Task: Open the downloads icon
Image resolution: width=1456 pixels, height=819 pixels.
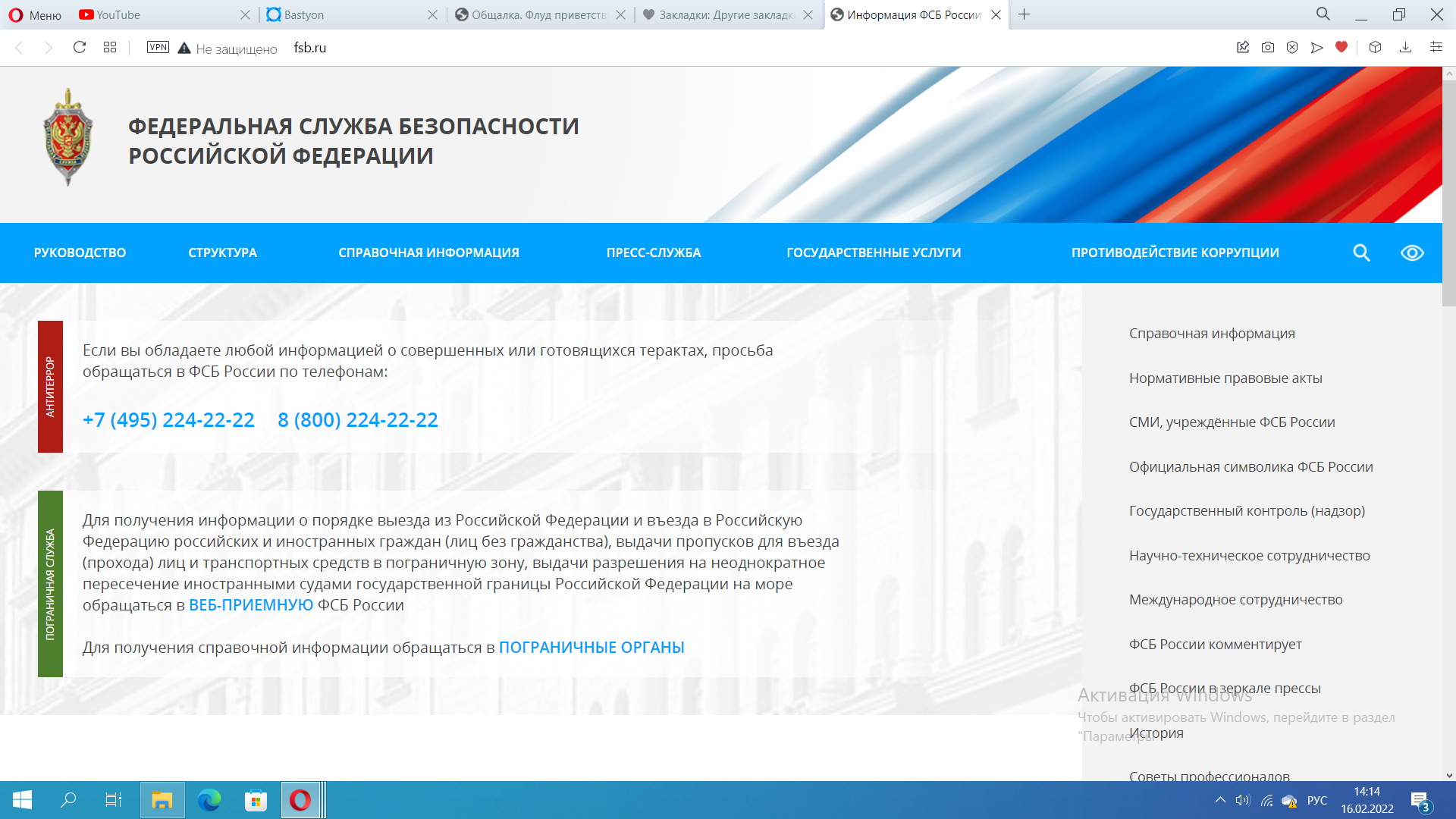Action: pos(1405,47)
